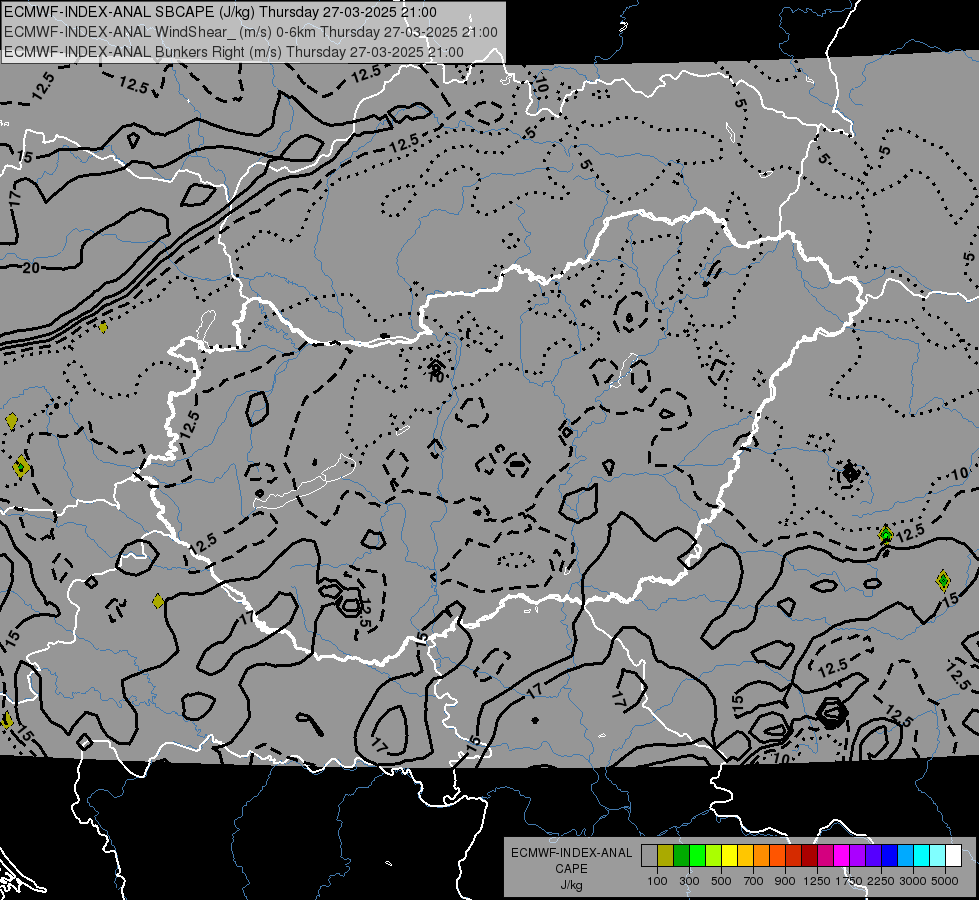
Task: Click the 500 legend value label
Action: pos(721,881)
